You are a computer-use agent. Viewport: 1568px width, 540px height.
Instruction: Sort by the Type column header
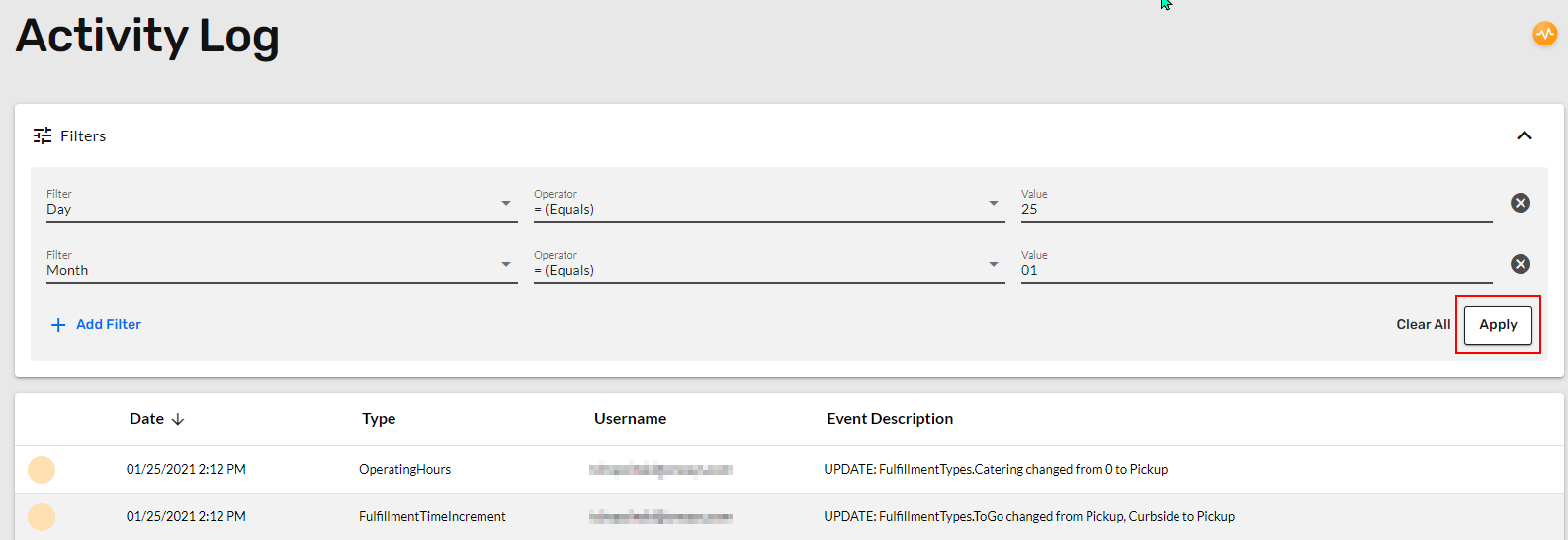click(x=379, y=419)
